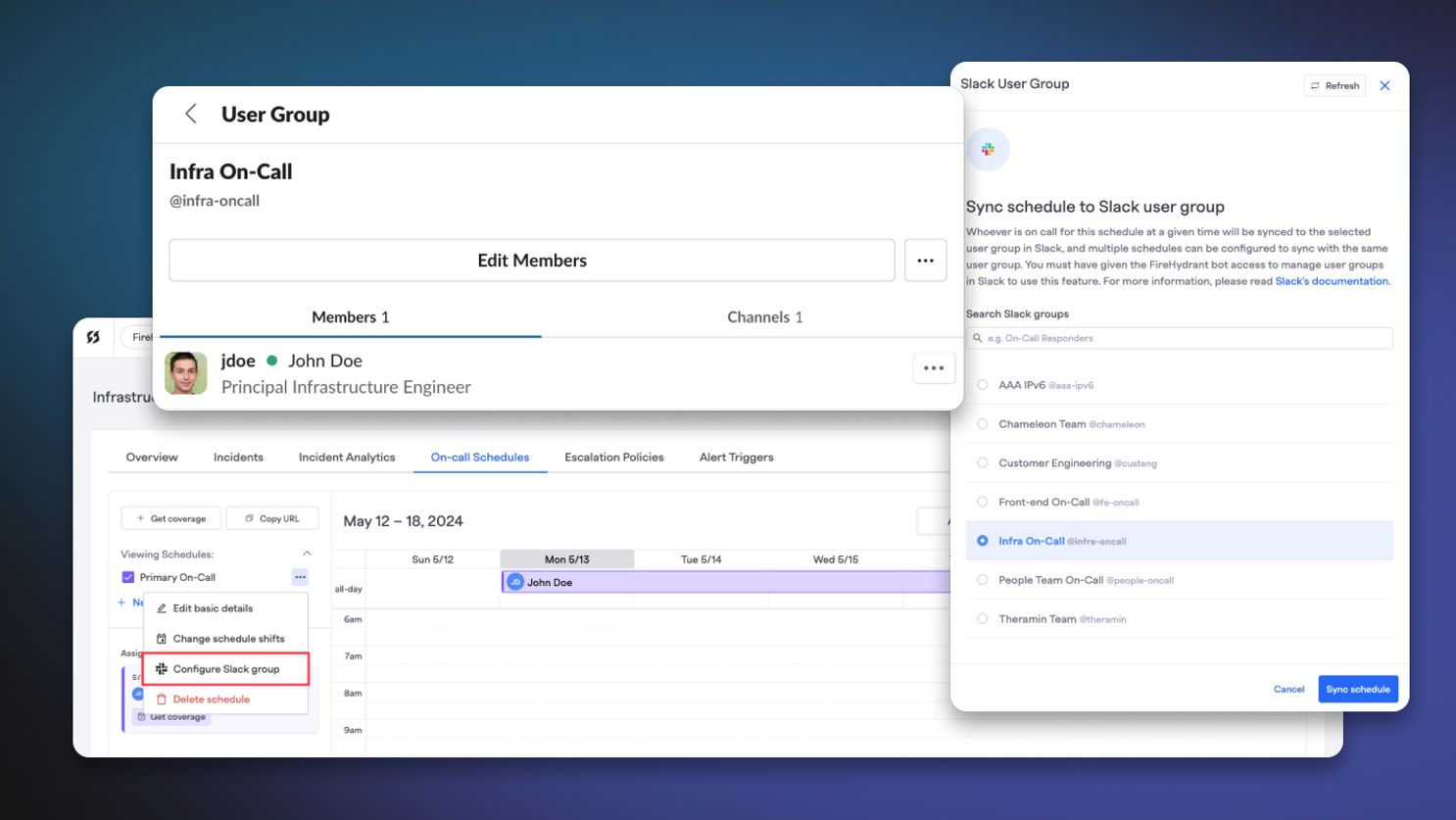1456x820 pixels.
Task: Switch to the Members 1 tab
Action: pyautogui.click(x=350, y=317)
